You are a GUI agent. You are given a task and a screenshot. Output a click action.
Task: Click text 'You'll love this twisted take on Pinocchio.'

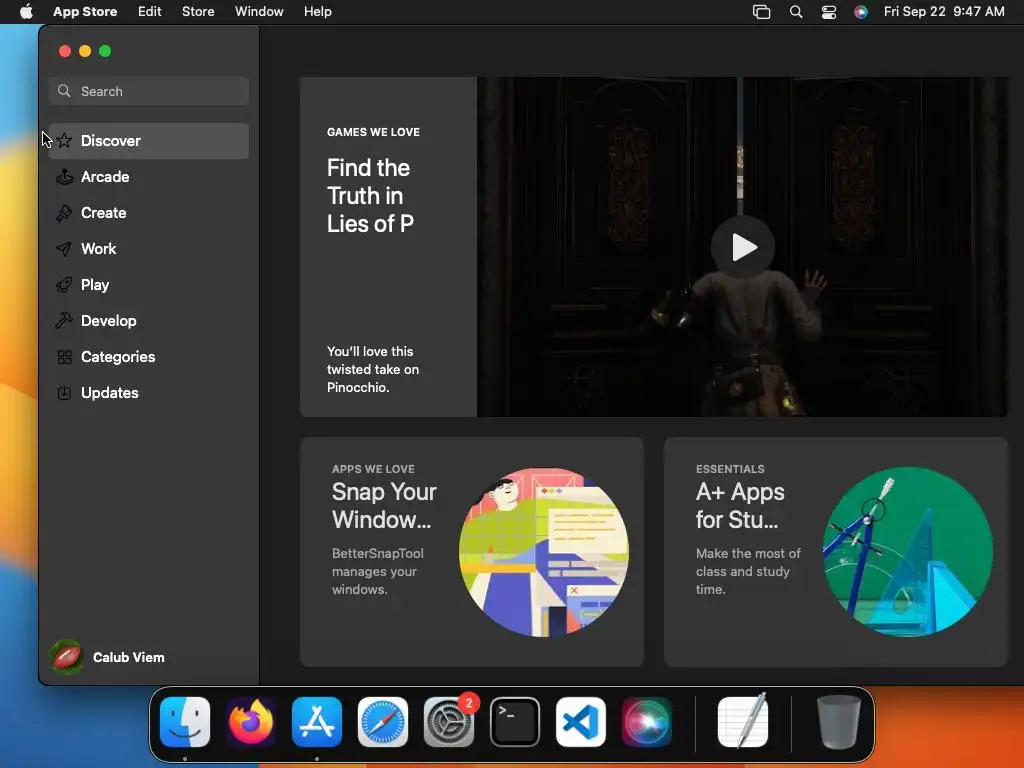373,369
